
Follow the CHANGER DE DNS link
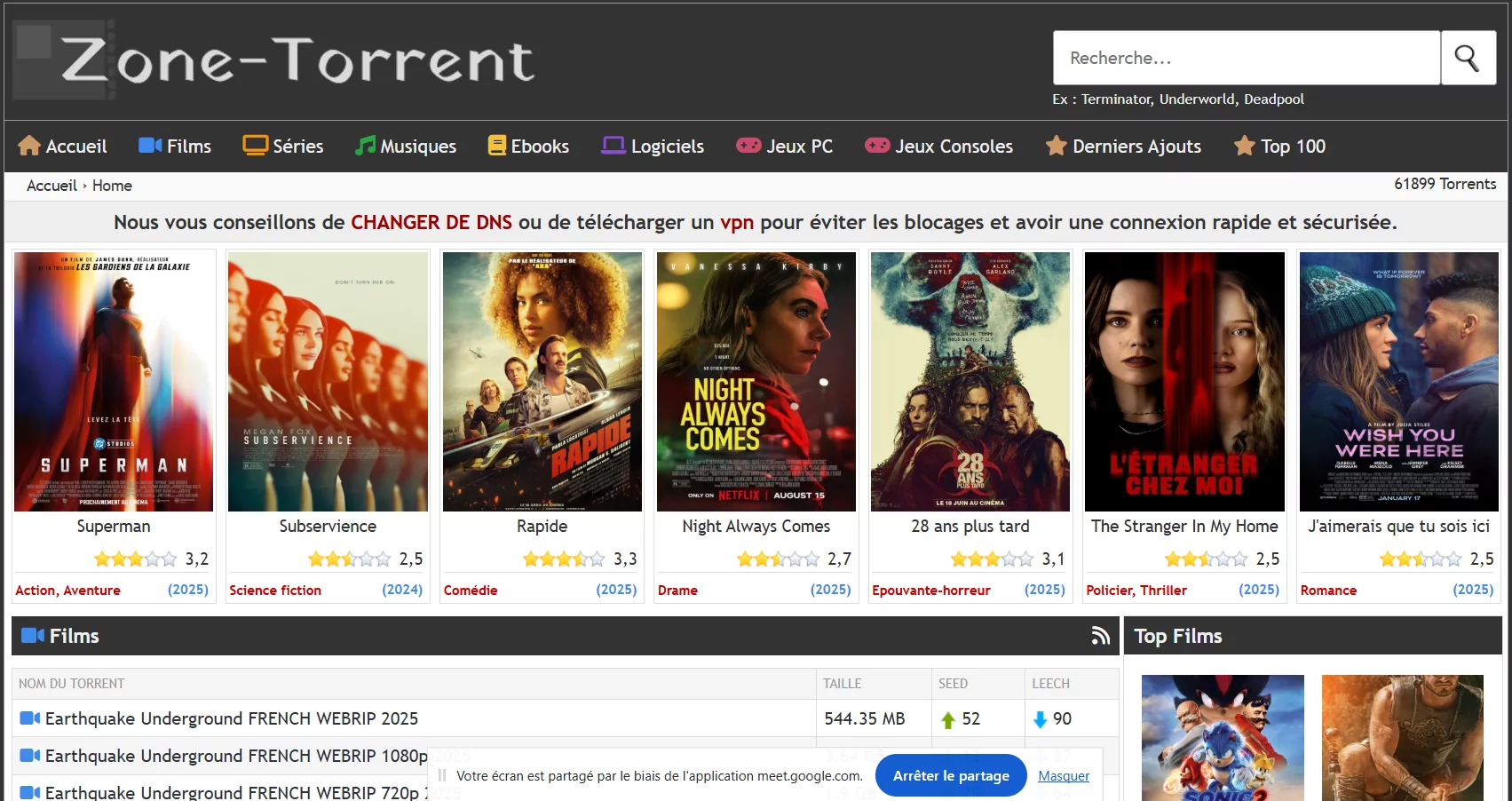[431, 222]
